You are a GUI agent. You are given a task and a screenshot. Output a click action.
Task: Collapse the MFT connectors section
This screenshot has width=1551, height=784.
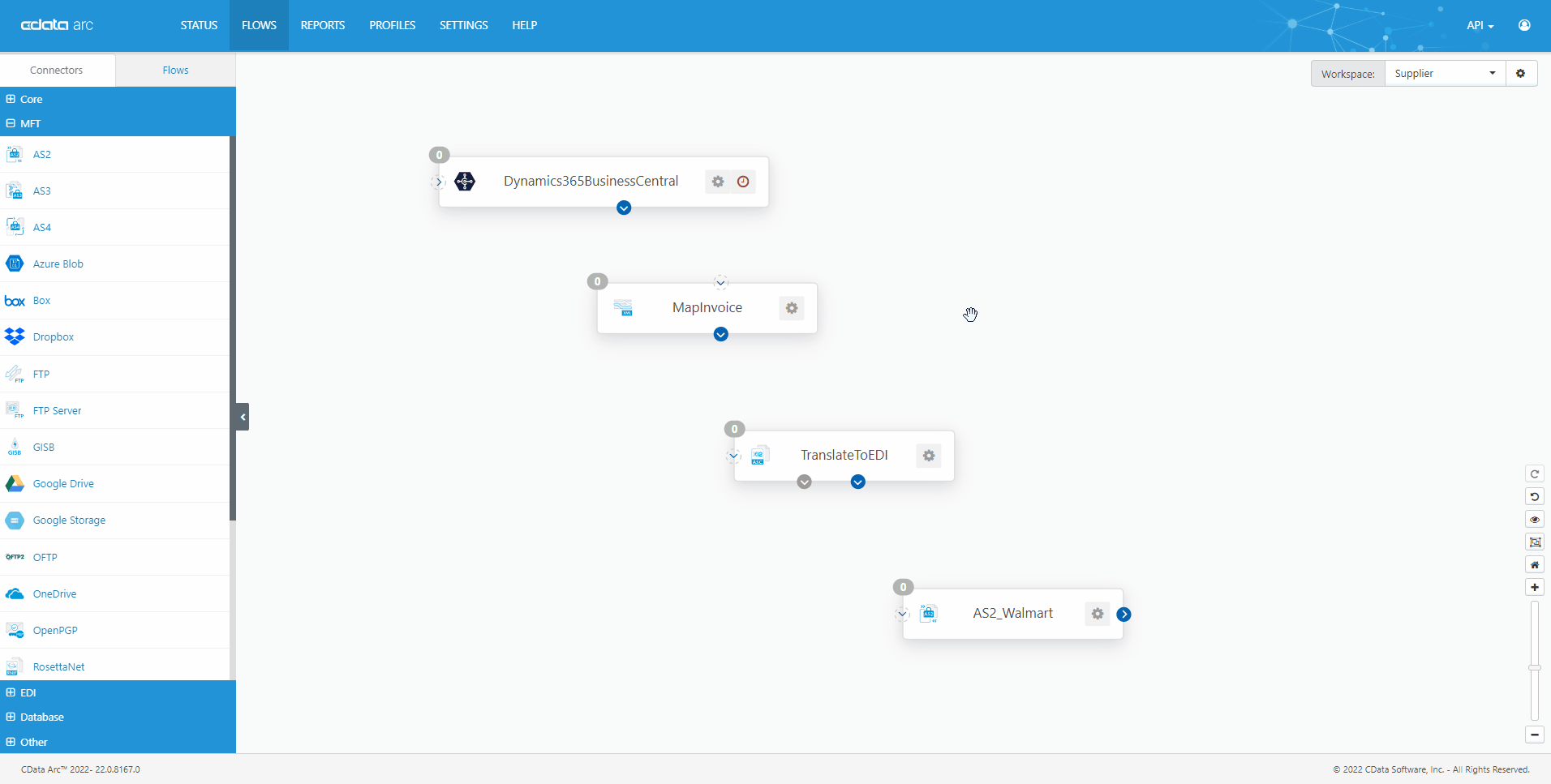118,123
